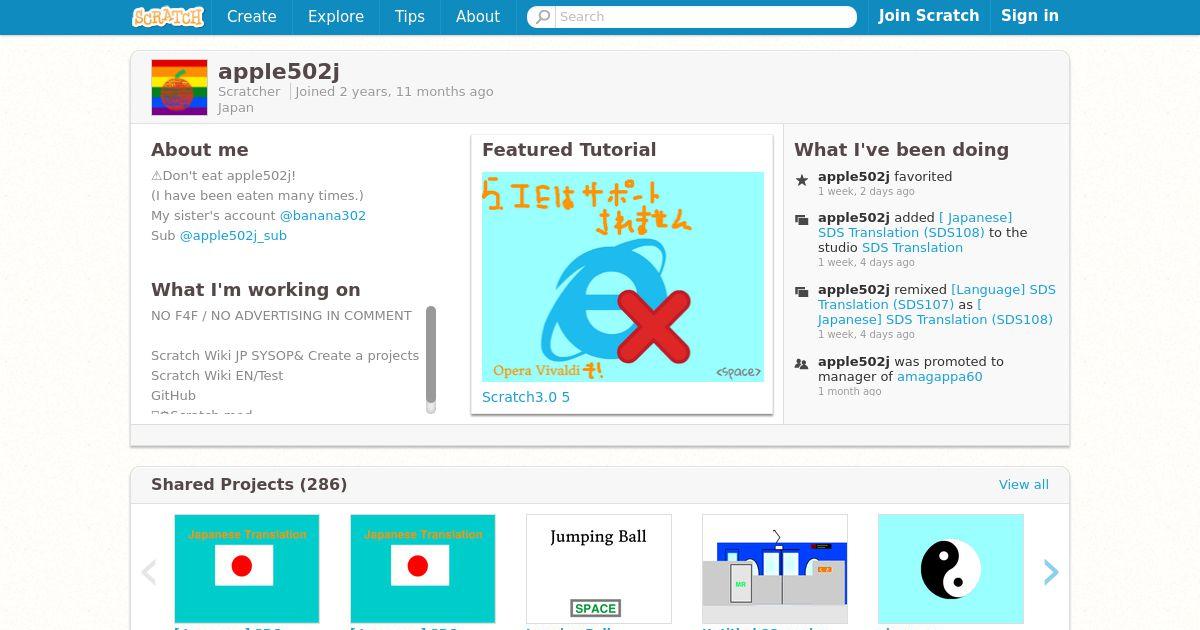Click the studio icon beside remixed activity

coord(801,292)
